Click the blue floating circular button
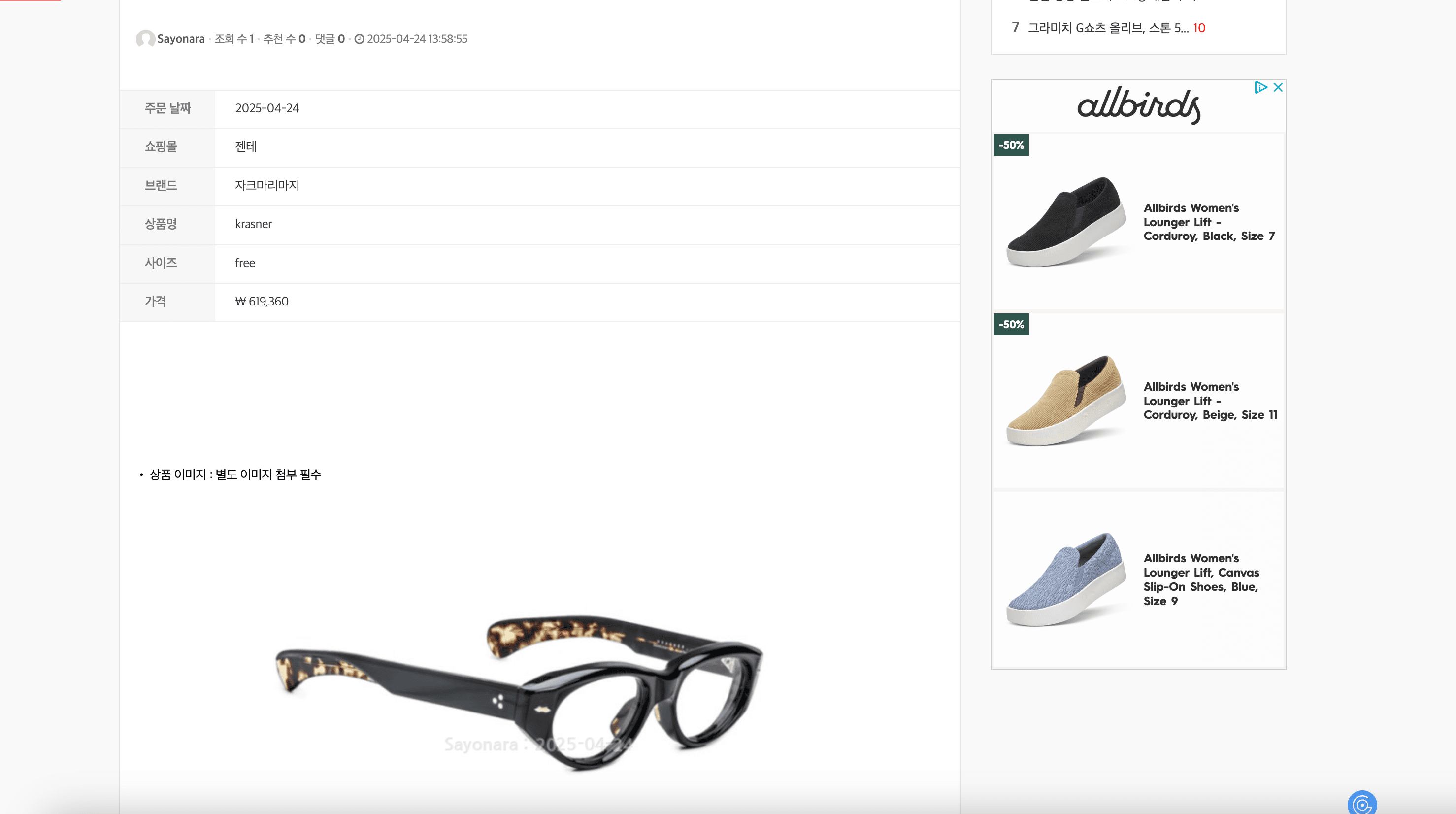The height and width of the screenshot is (814, 1456). (1361, 803)
